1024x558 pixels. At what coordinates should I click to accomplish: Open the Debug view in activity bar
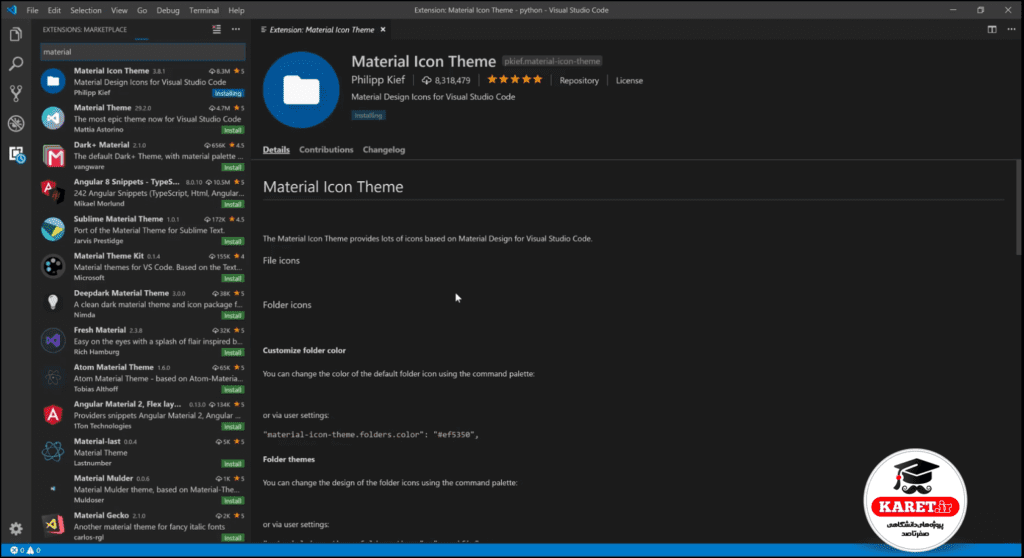coord(16,123)
